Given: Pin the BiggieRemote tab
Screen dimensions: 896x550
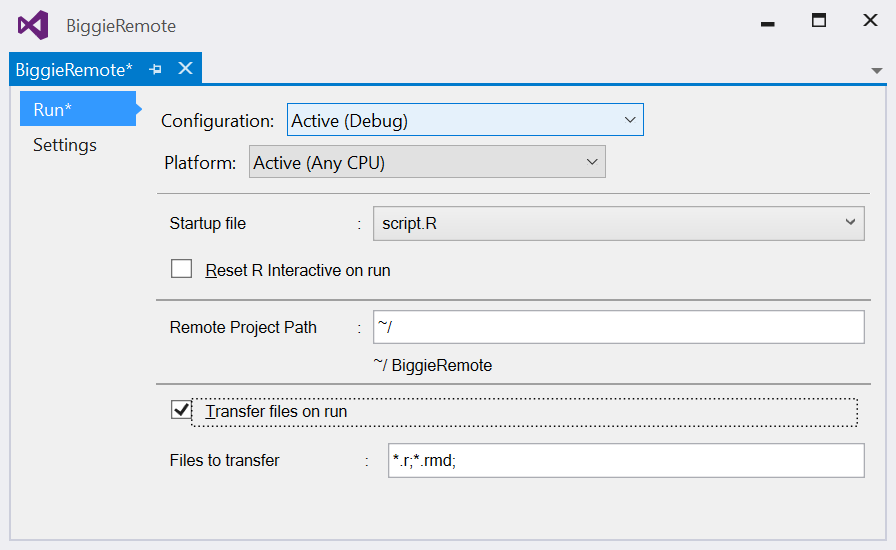Looking at the screenshot, I should pos(155,69).
